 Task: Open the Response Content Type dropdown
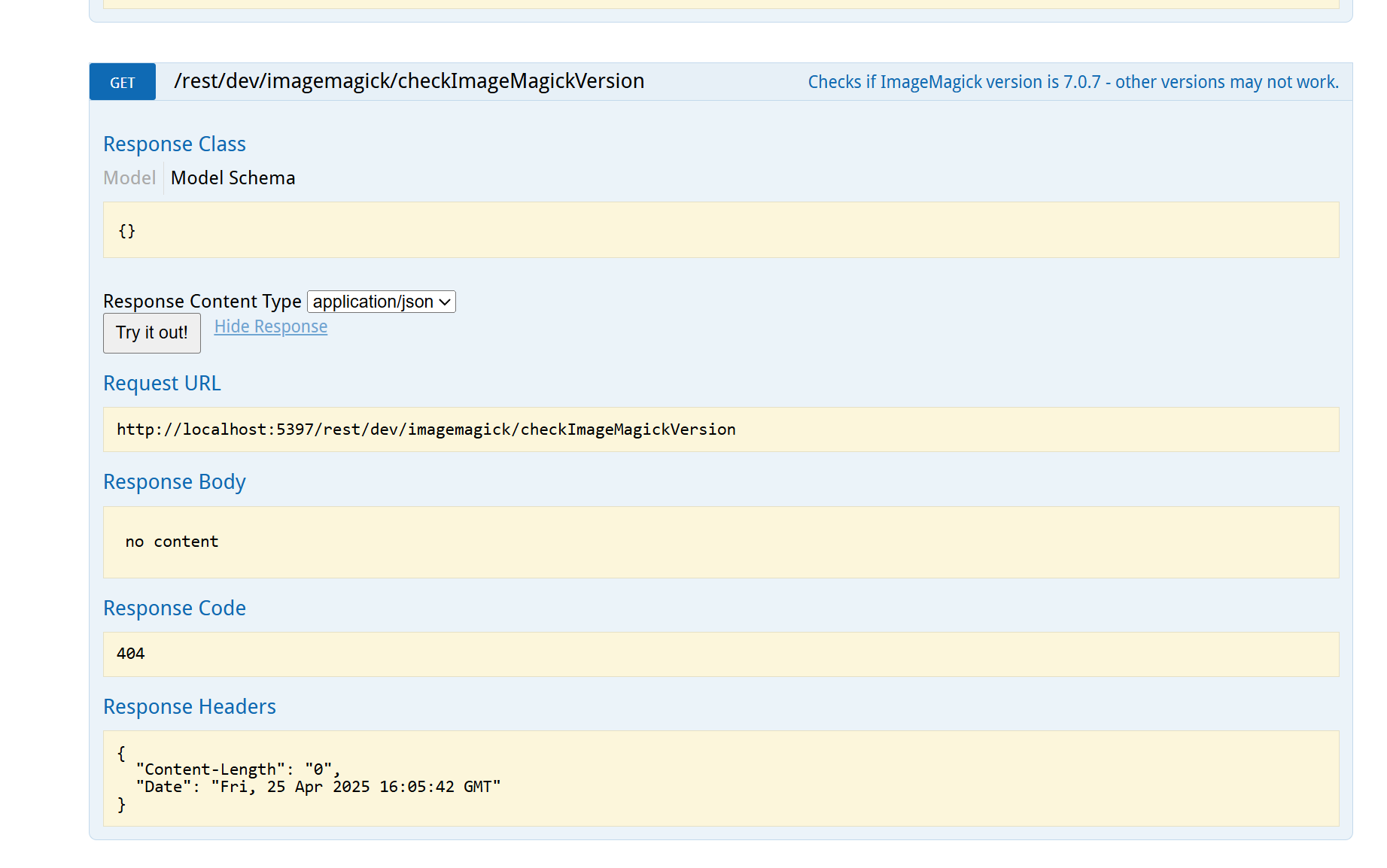pyautogui.click(x=382, y=302)
